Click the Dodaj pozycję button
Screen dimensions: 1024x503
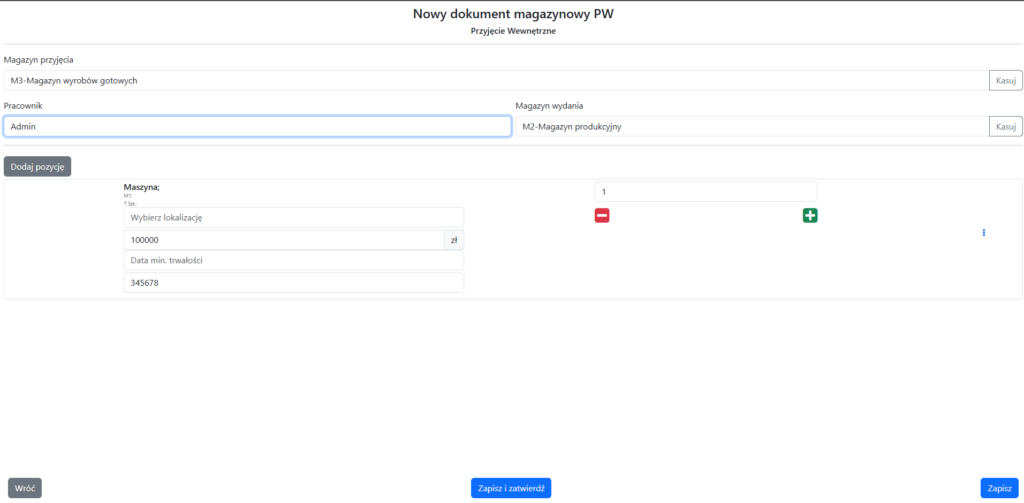37,167
